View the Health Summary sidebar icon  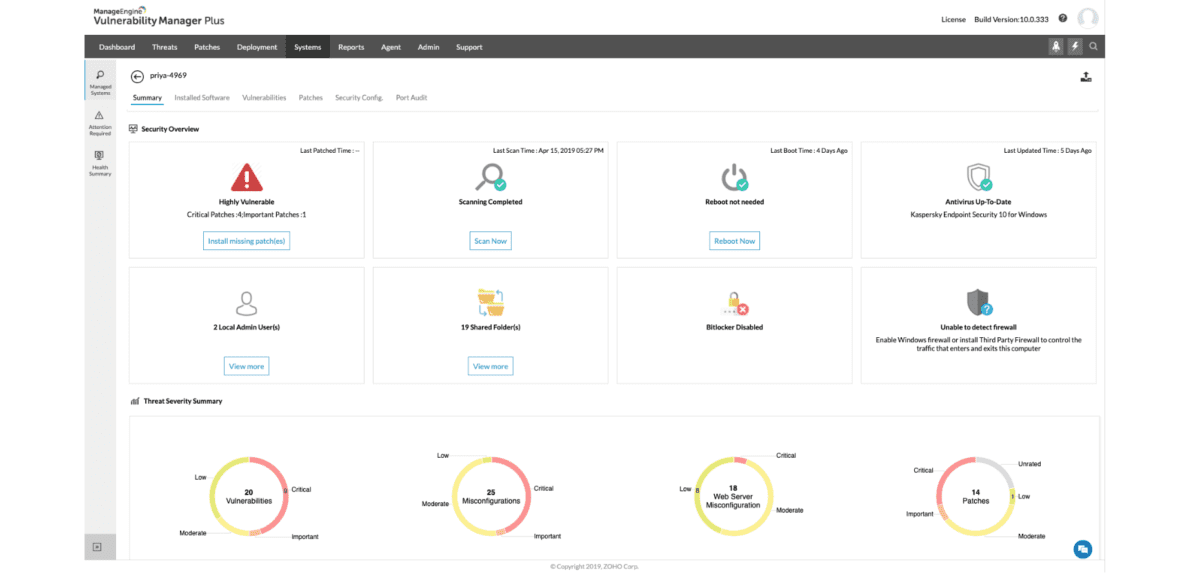[99, 160]
